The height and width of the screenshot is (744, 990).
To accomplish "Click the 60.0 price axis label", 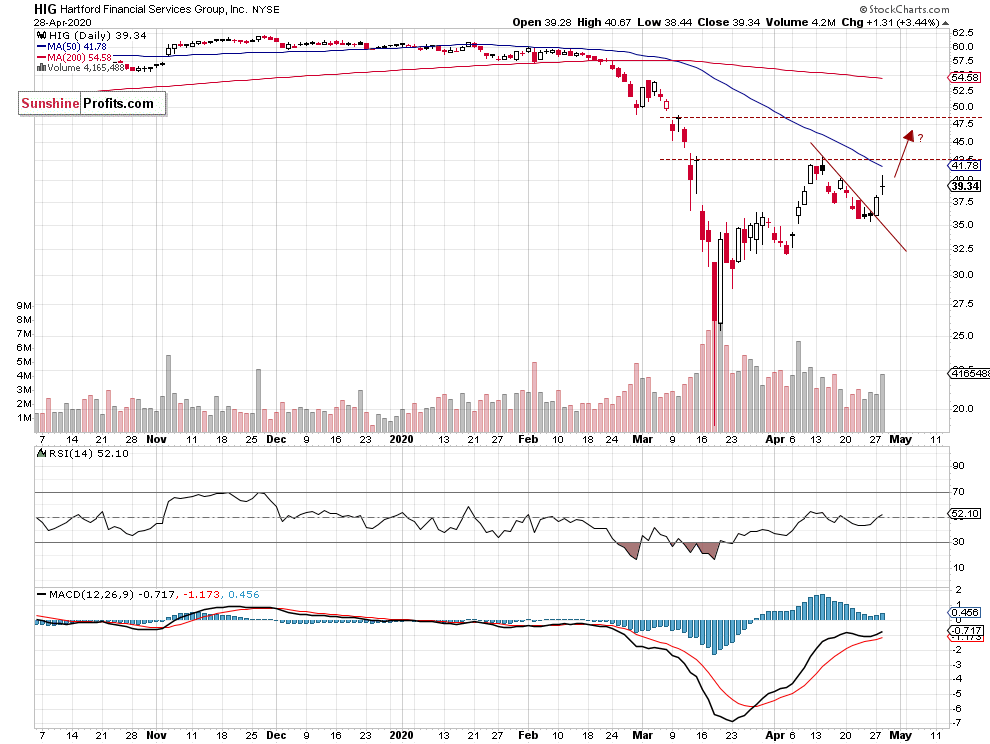I will [962, 47].
